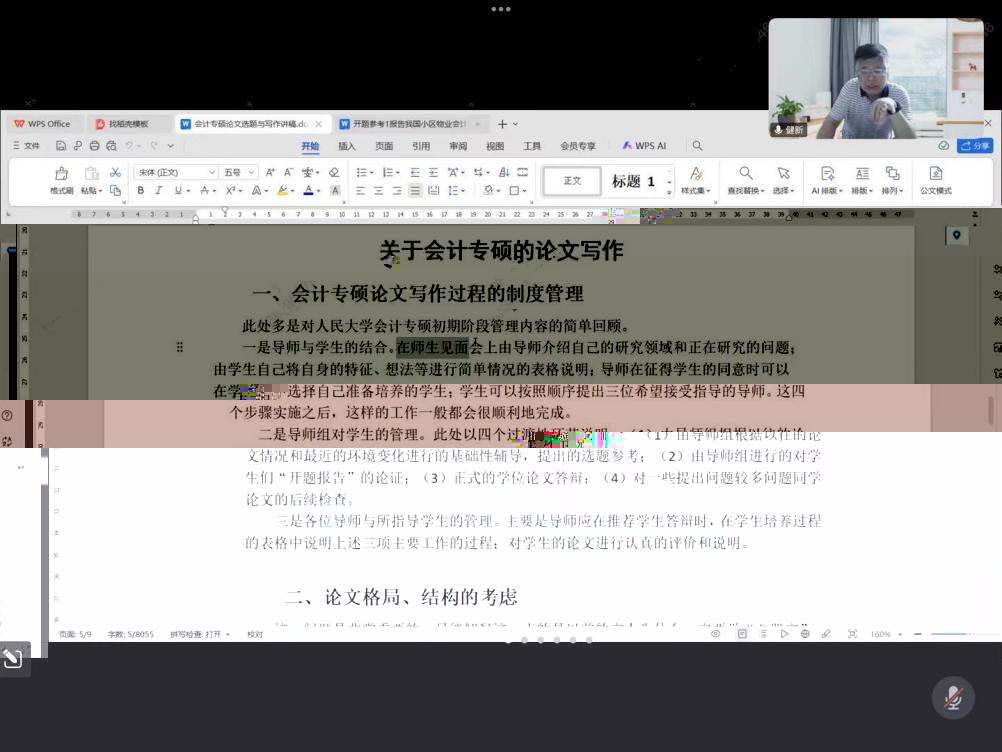Open the 审阅 ribbon tab
Viewport: 1002px width, 752px height.
pos(458,146)
